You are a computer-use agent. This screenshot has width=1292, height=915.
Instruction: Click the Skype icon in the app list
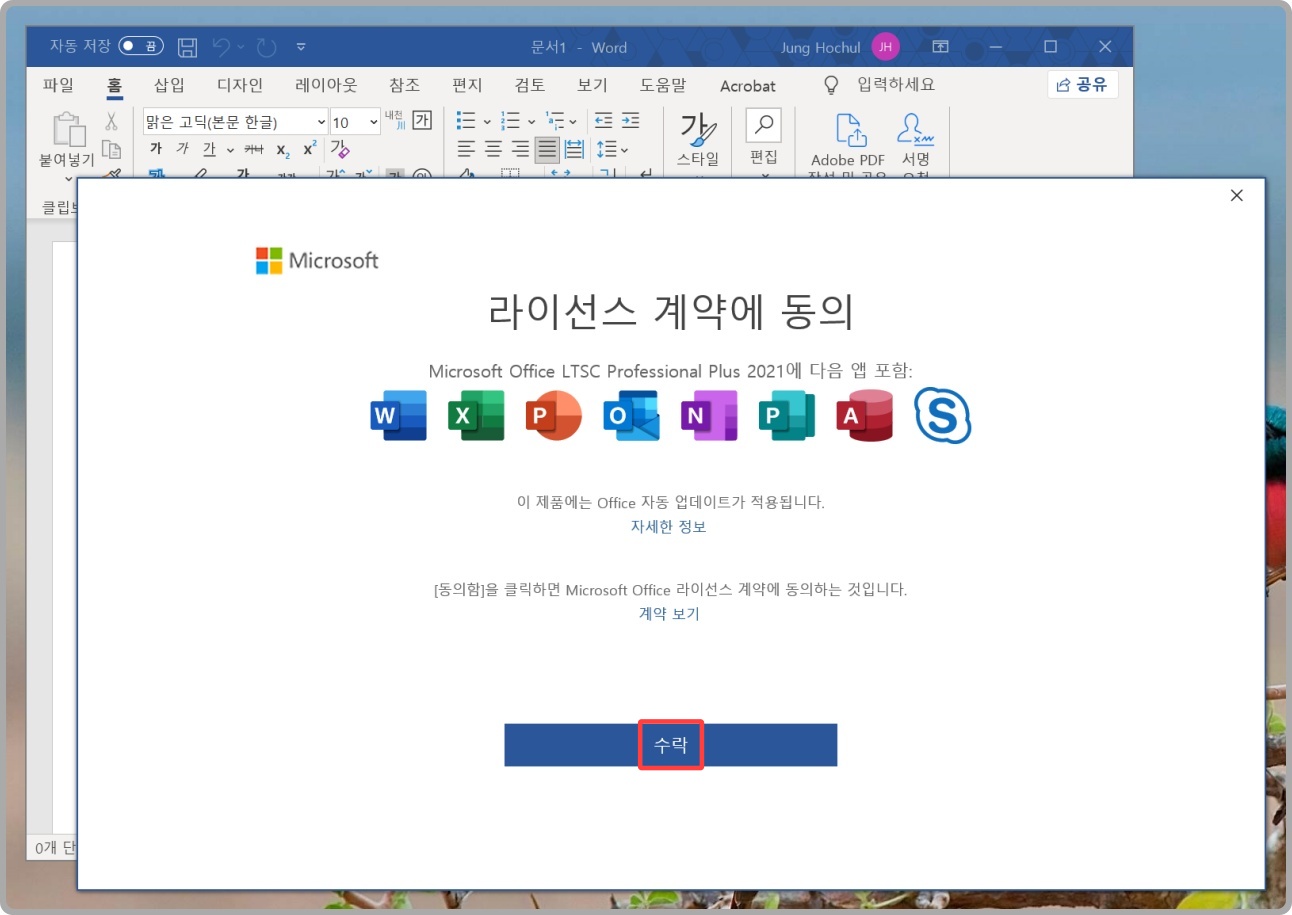click(941, 415)
